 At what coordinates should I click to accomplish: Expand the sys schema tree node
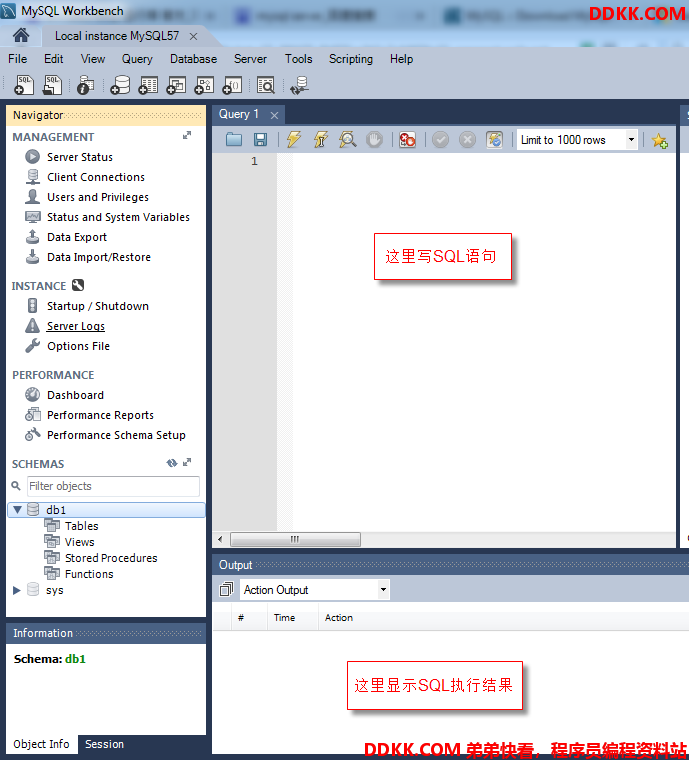pyautogui.click(x=17, y=590)
